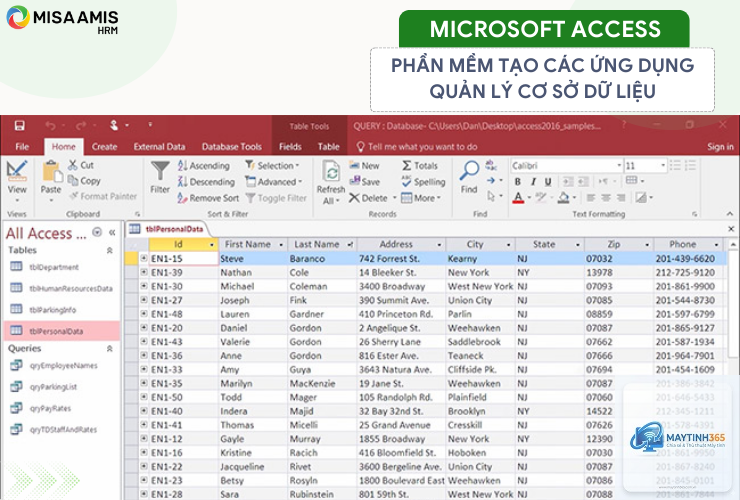Click Delete record button
This screenshot has height=500, width=740.
coord(369,198)
